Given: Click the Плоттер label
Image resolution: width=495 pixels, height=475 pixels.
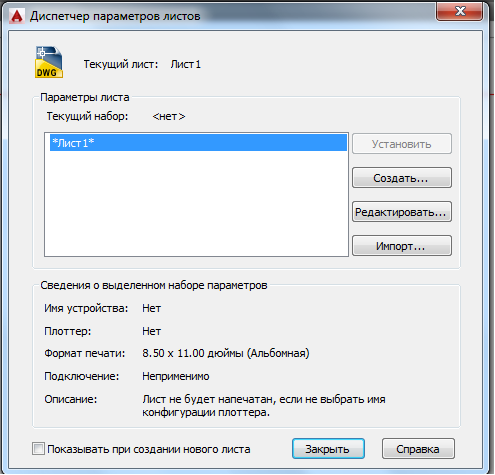Looking at the screenshot, I should [68, 331].
